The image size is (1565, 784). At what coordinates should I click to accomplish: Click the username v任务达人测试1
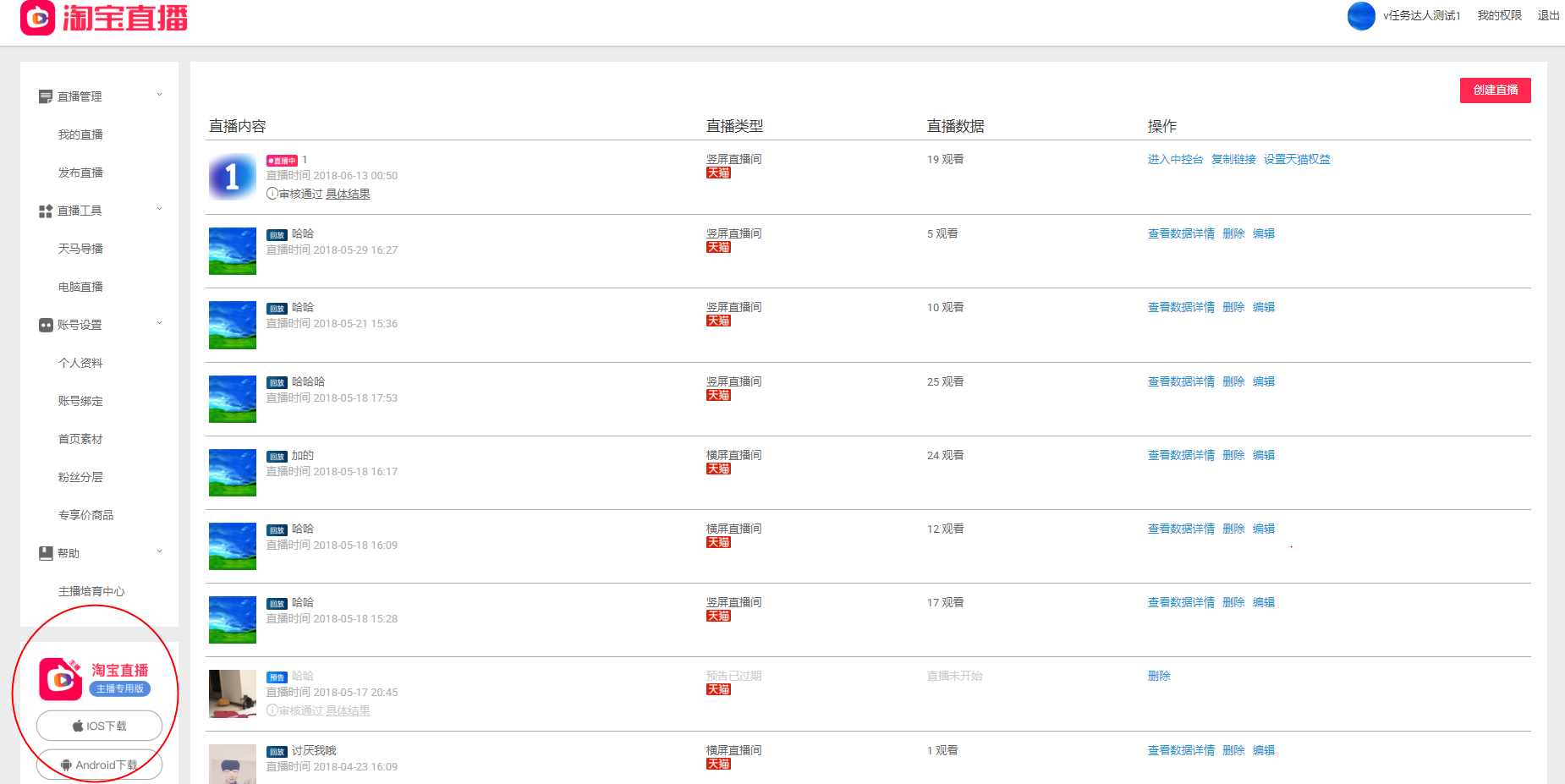tap(1421, 16)
